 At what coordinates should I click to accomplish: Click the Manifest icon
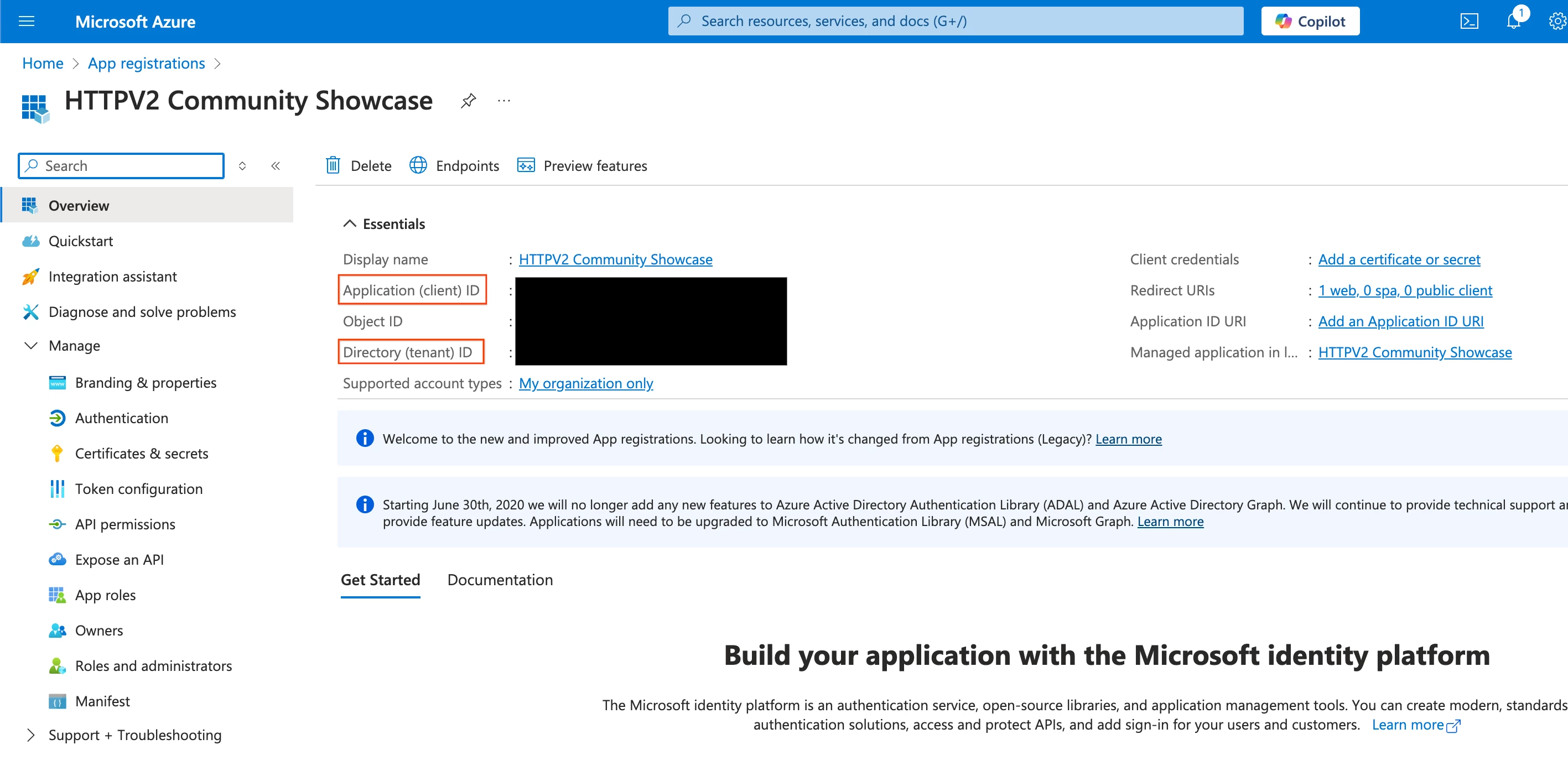(x=57, y=701)
